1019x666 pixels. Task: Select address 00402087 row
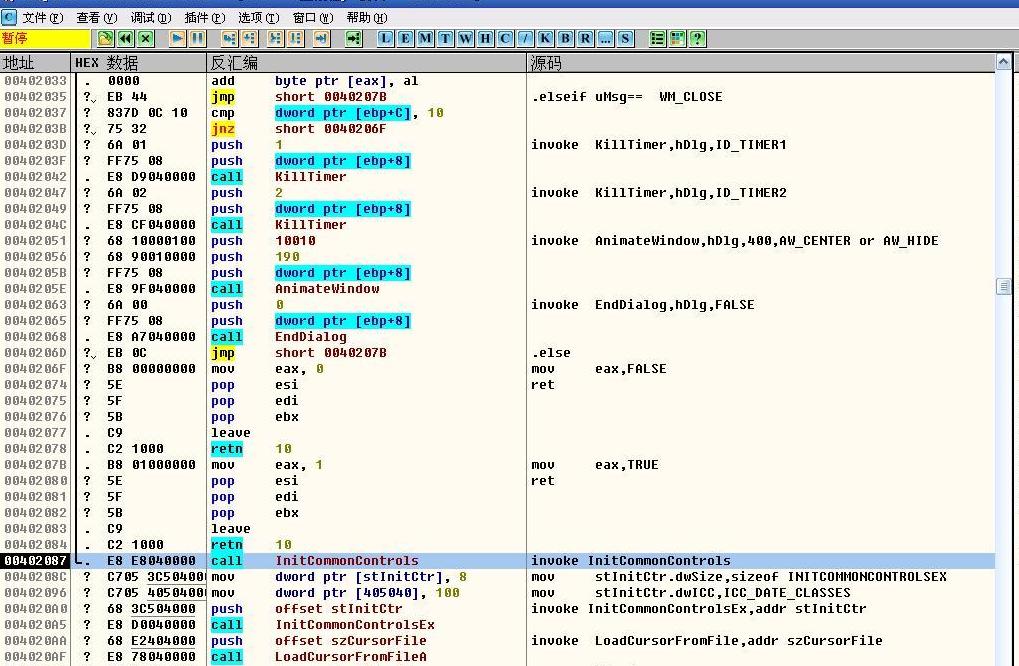497,561
